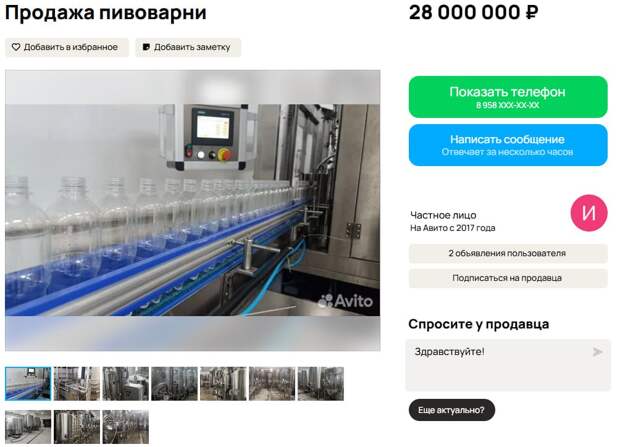This screenshot has height=447, width=620.
Task: Select the second thumbnail in gallery
Action: [77, 384]
